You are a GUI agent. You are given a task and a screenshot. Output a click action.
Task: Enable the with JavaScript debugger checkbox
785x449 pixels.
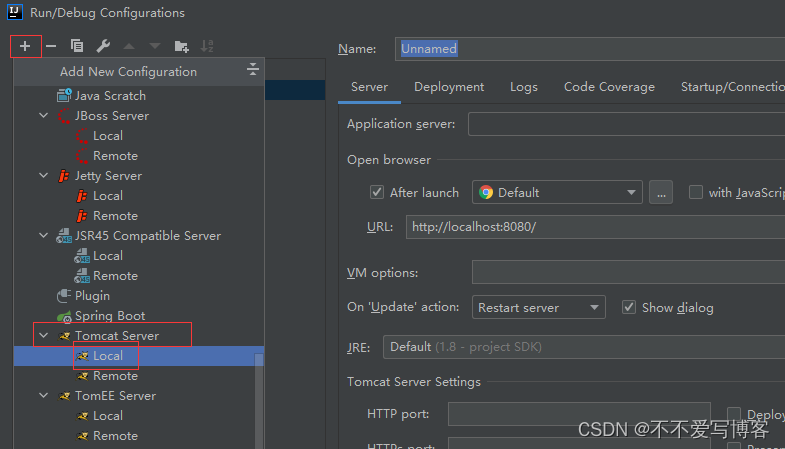(x=696, y=192)
